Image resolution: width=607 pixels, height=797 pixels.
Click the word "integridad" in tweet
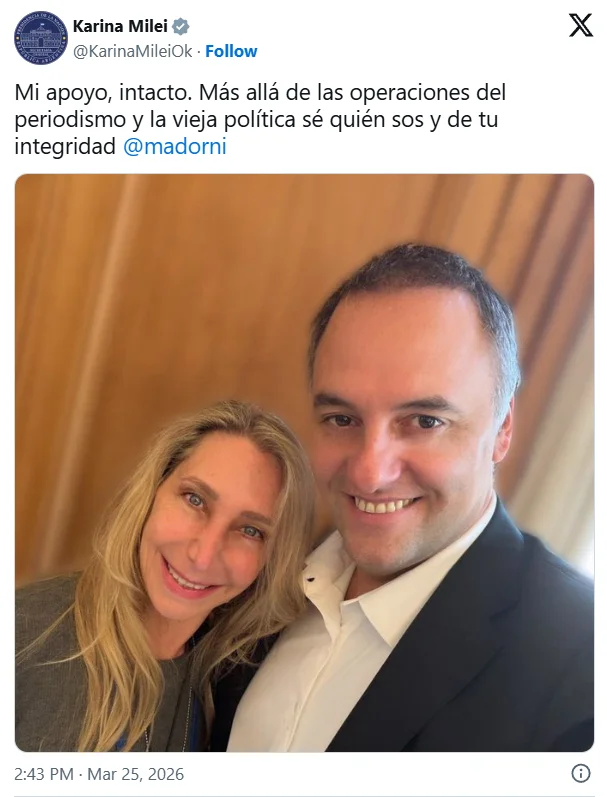[x=66, y=147]
